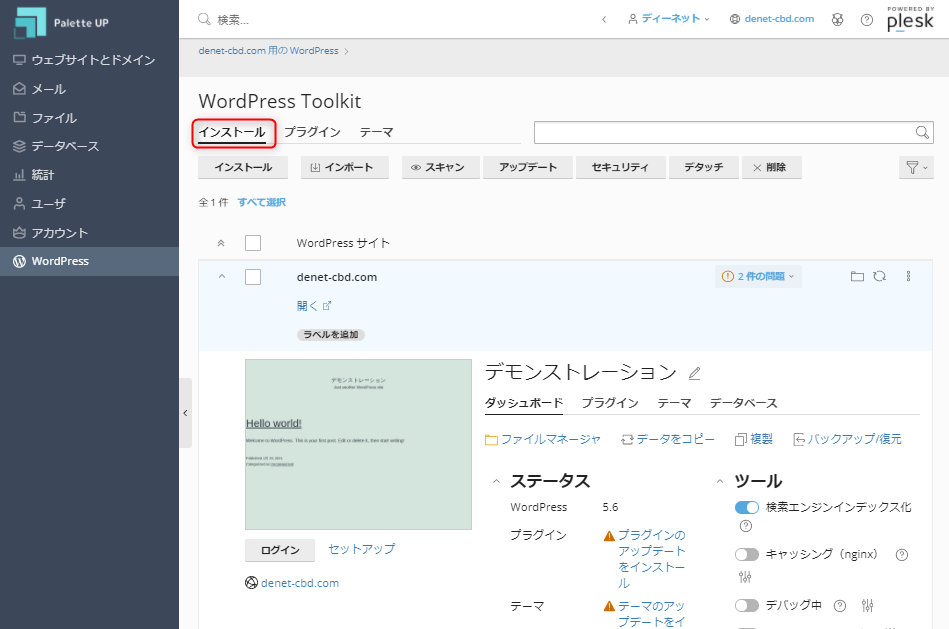Click the extensions icon beside the help icon
This screenshot has width=949, height=629.
pos(838,19)
